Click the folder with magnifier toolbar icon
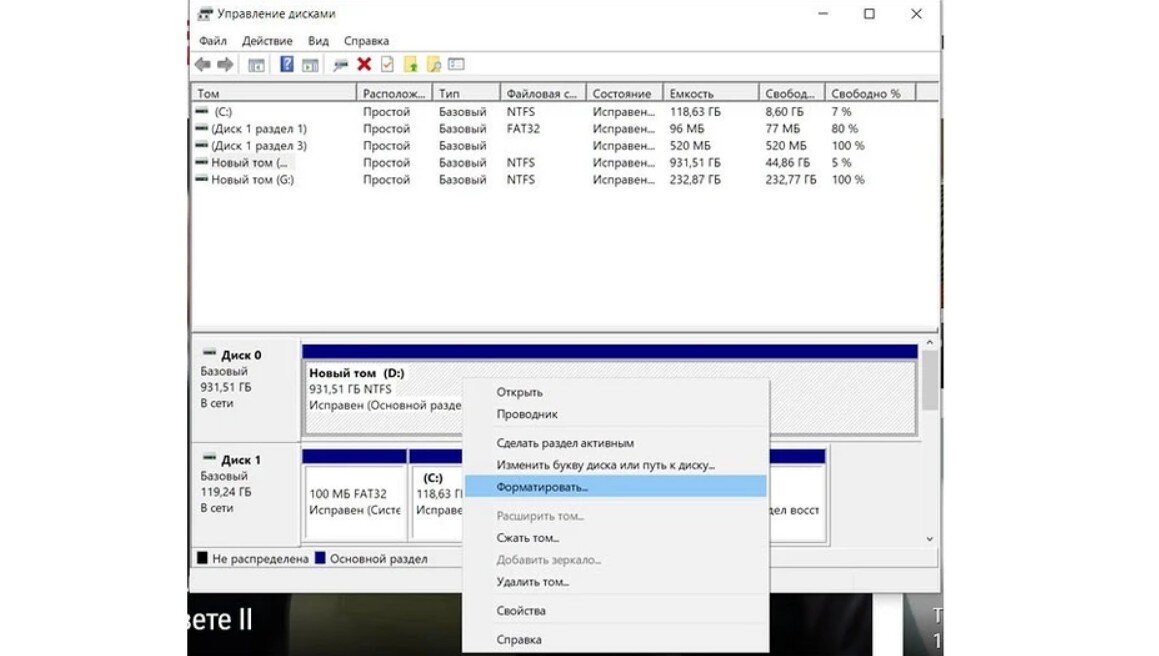The image size is (1159, 656). pos(434,63)
